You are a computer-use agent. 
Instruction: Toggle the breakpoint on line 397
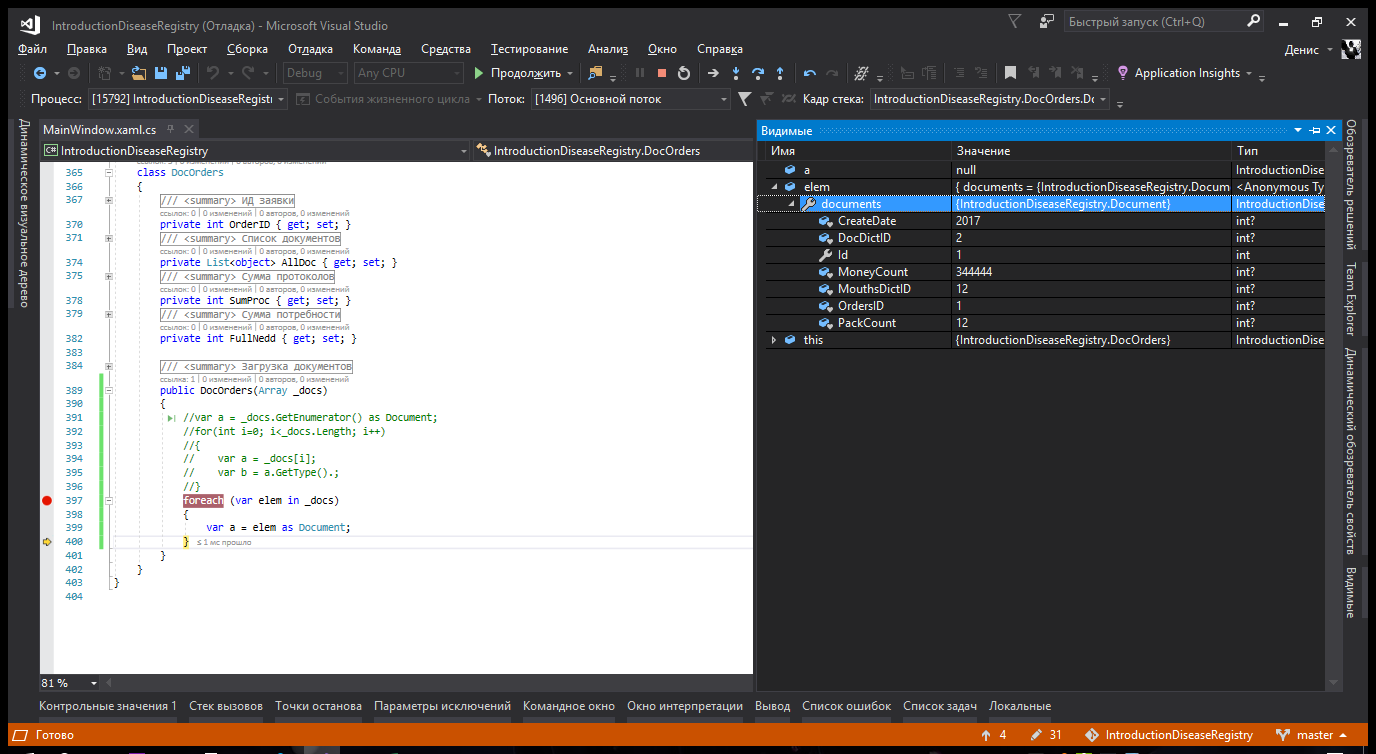[46, 500]
